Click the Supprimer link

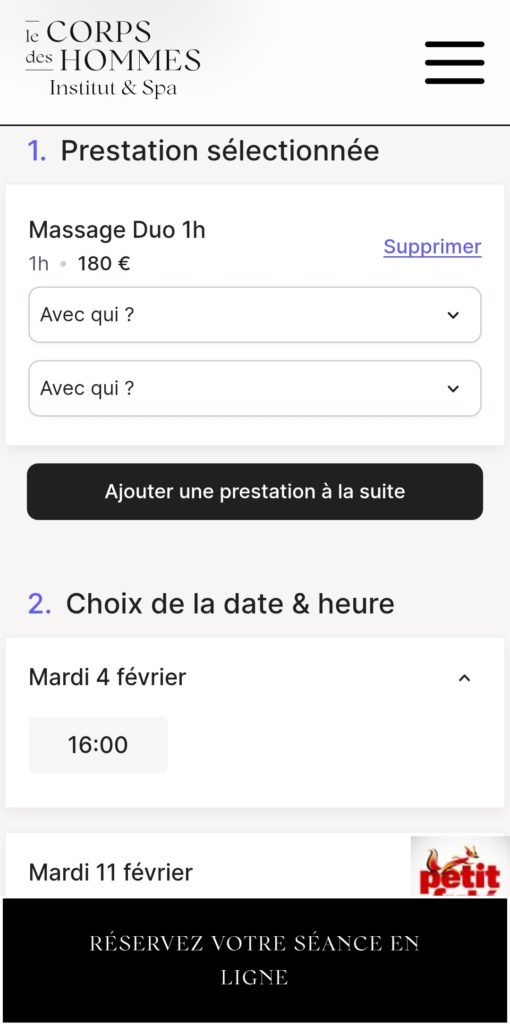(432, 247)
